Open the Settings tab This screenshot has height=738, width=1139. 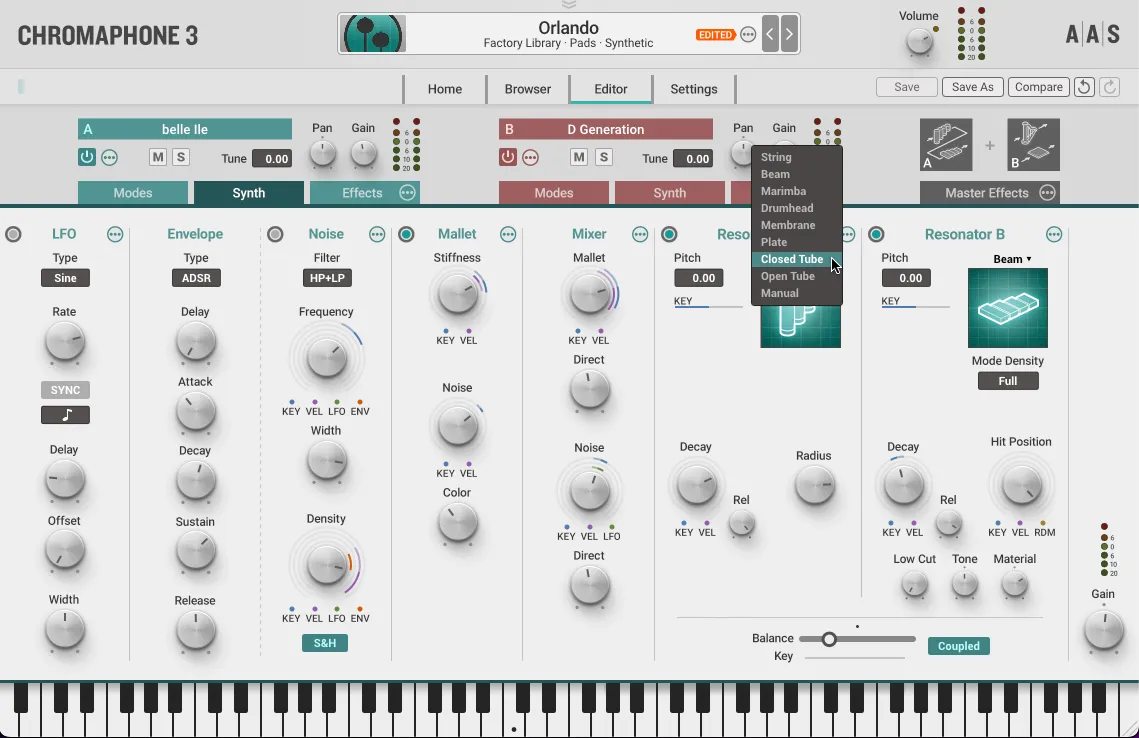(x=694, y=89)
